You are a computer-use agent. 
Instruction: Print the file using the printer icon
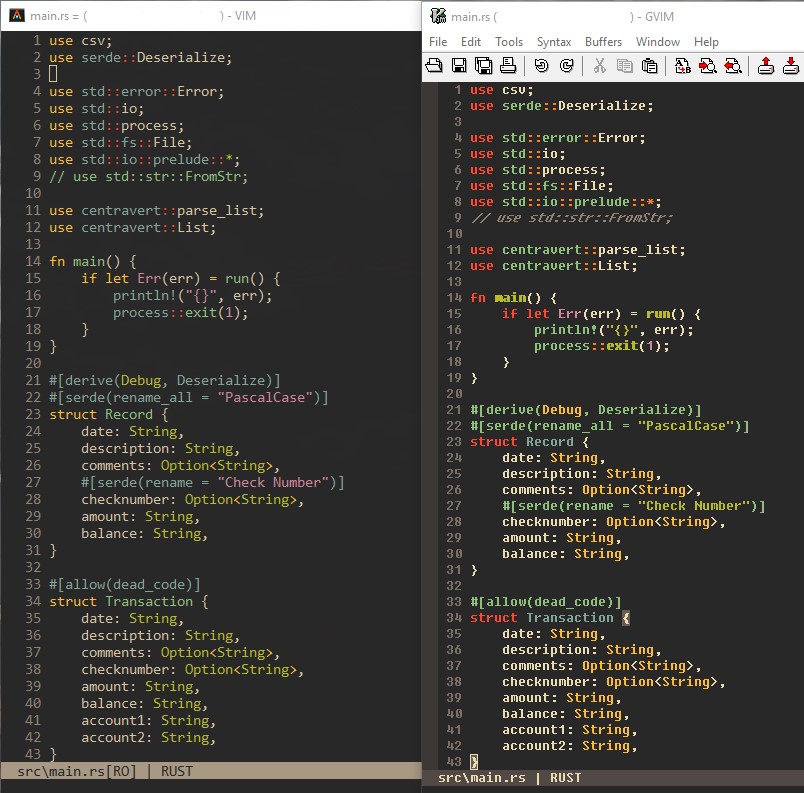508,65
